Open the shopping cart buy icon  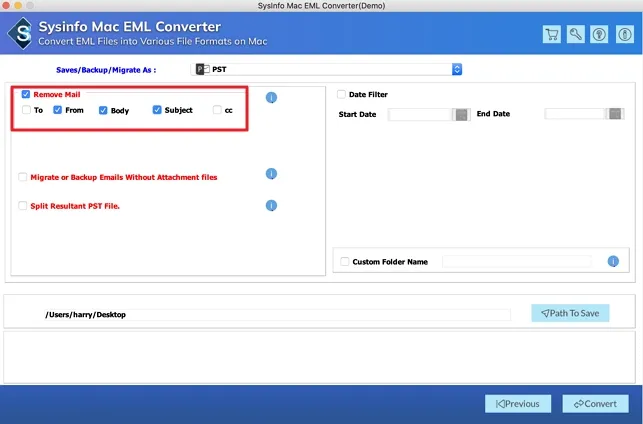(552, 34)
